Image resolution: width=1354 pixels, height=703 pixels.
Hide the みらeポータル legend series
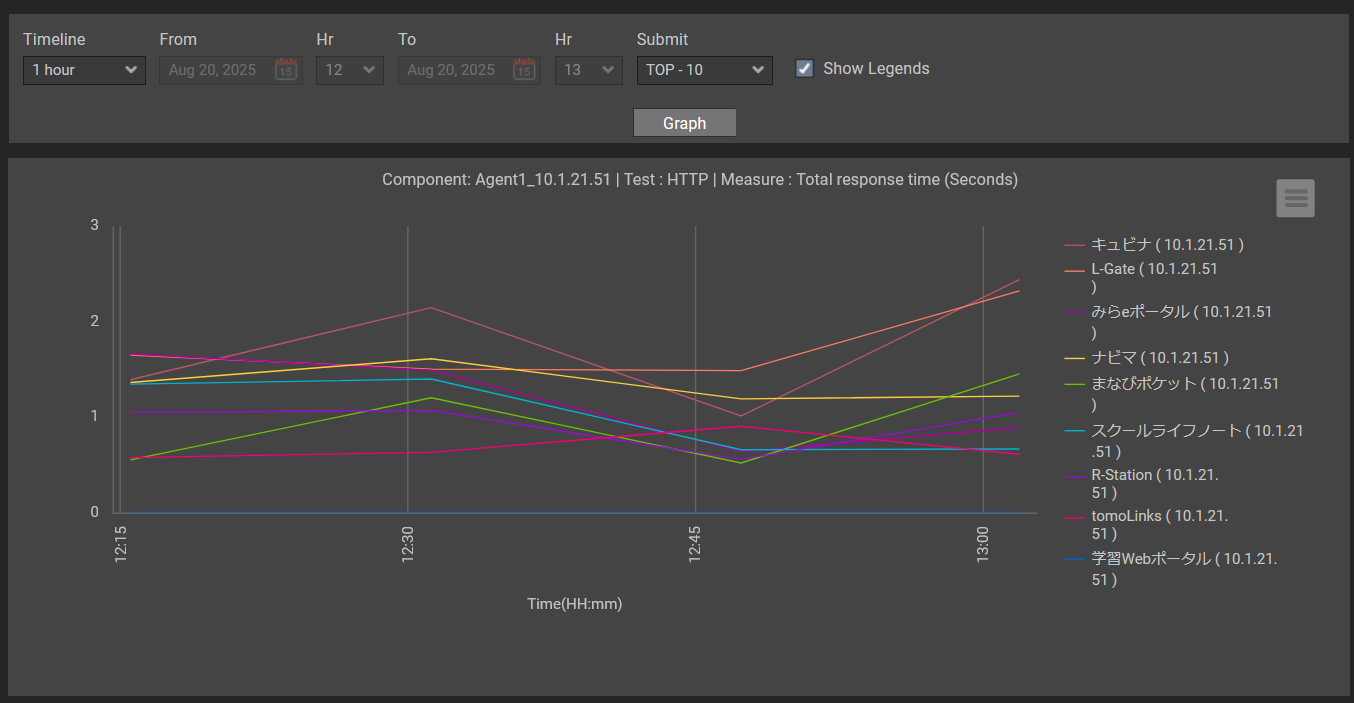tap(1181, 312)
